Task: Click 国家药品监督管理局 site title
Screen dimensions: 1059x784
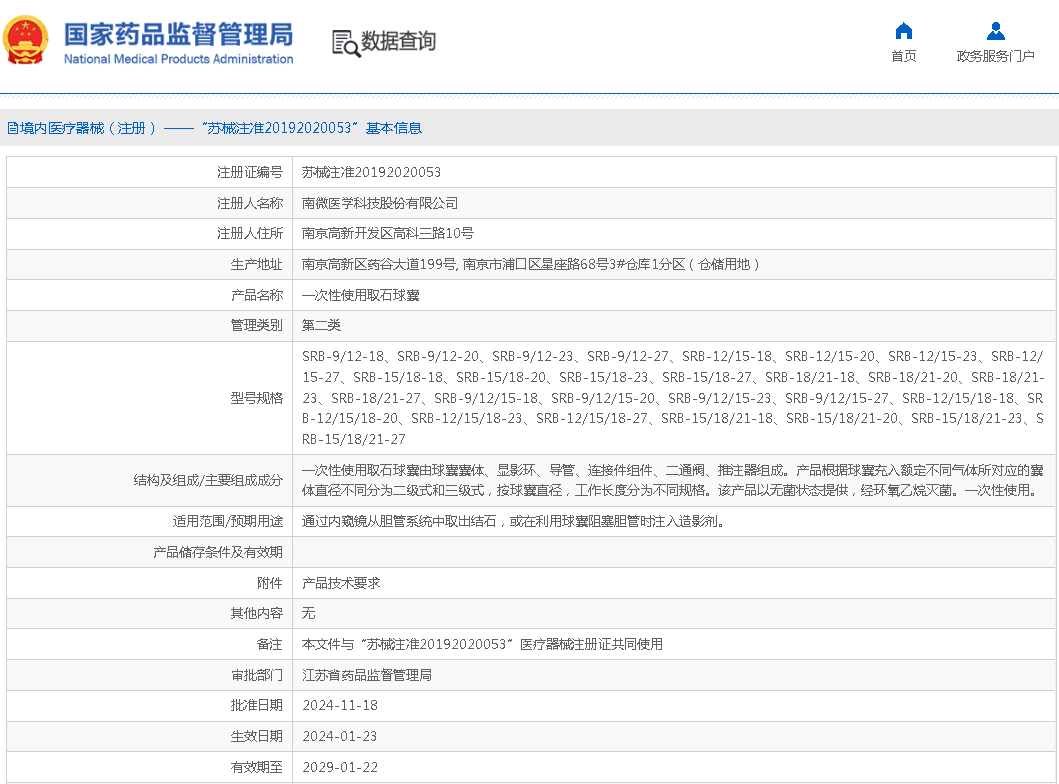Action: 178,34
